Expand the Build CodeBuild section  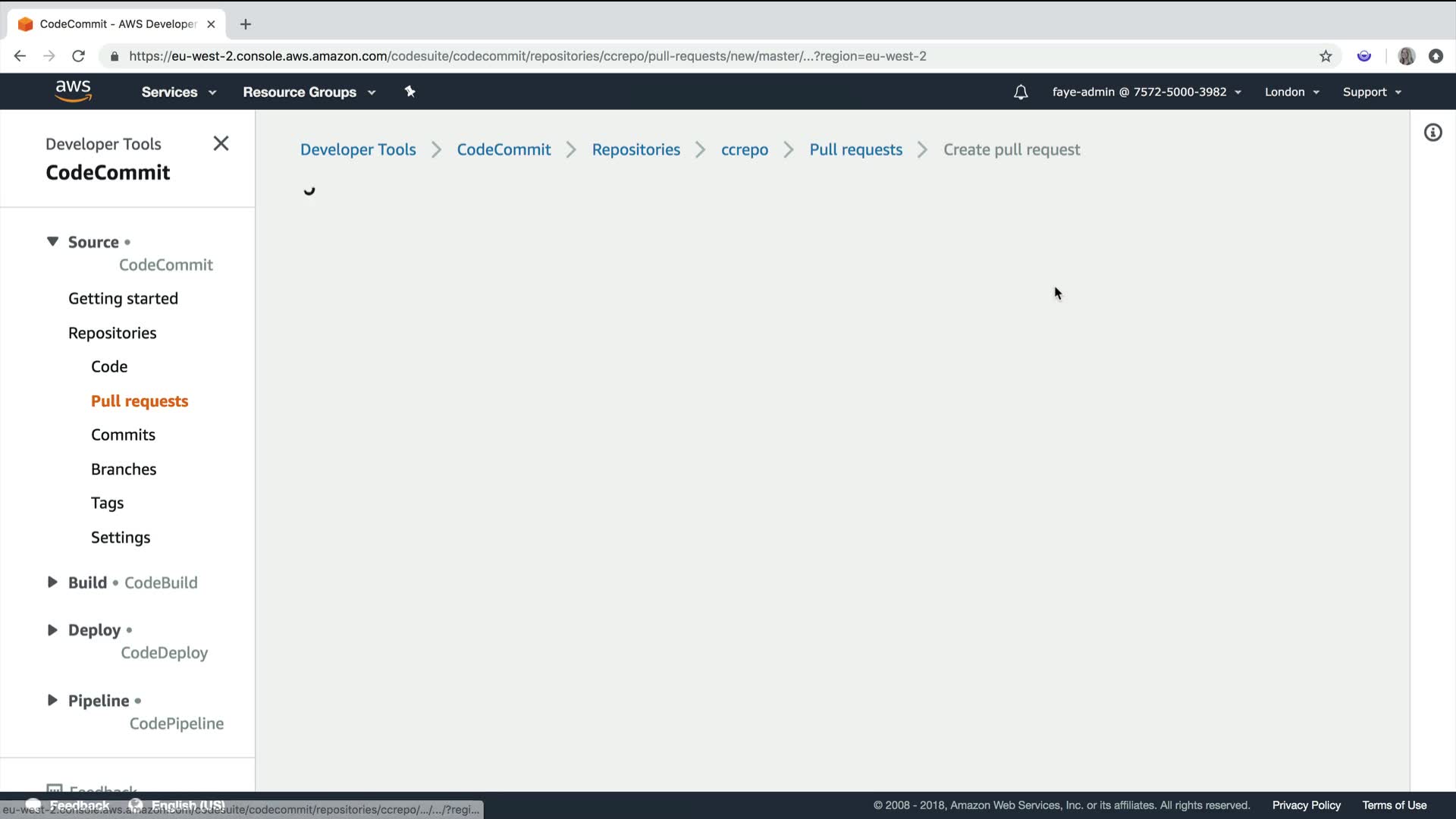(x=52, y=582)
